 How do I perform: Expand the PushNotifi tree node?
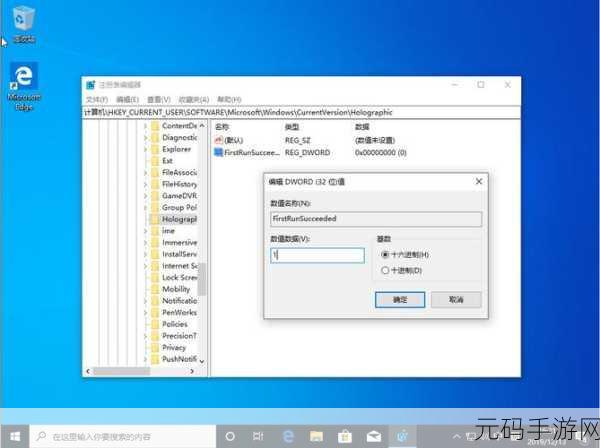click(x=145, y=359)
